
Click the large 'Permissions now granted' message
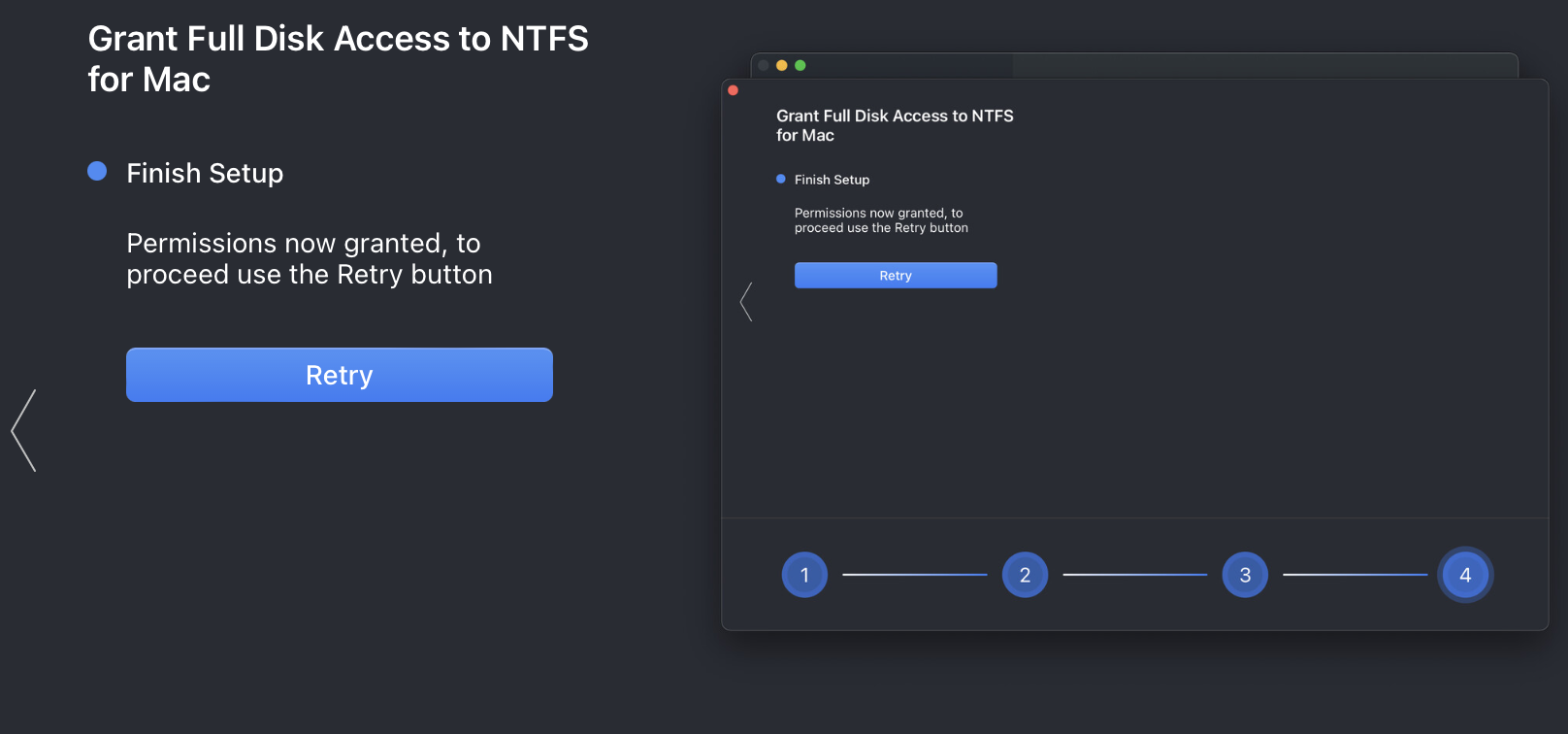[x=310, y=258]
